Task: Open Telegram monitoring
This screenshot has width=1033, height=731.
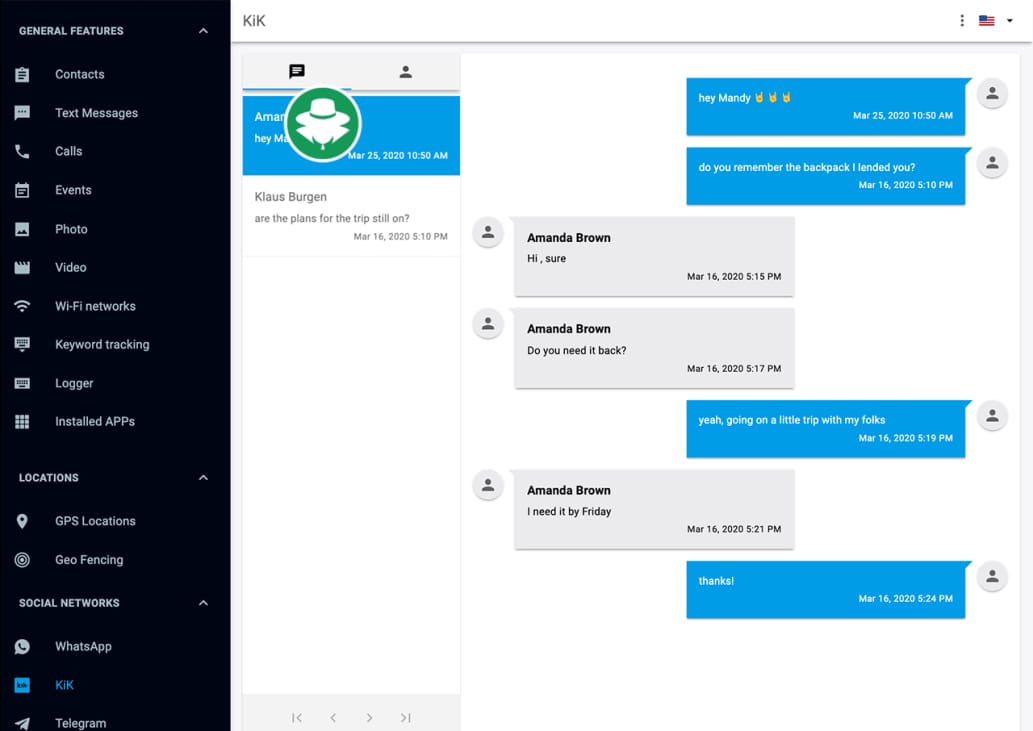Action: (81, 723)
